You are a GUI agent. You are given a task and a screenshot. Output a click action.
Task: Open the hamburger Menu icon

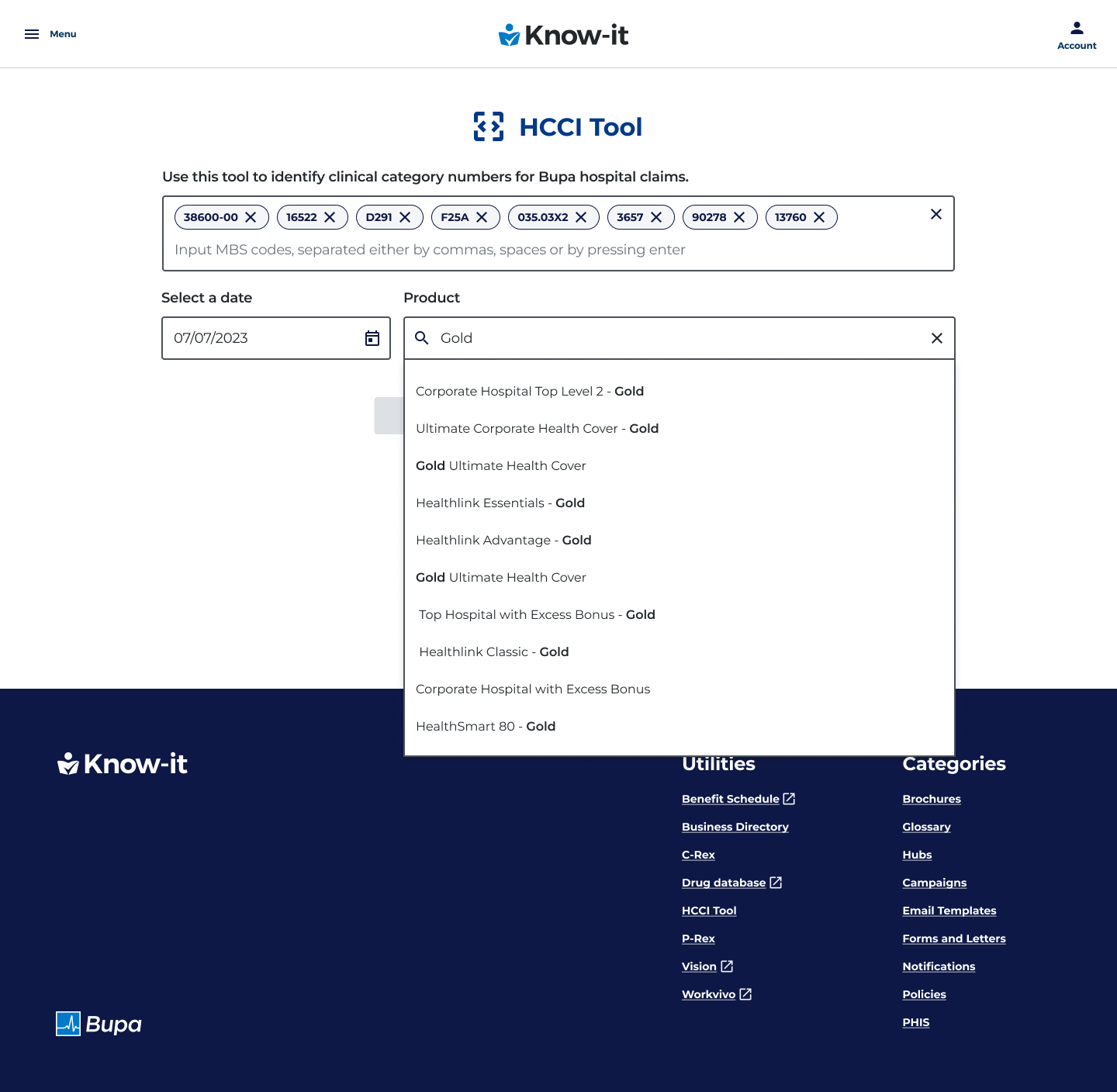32,34
